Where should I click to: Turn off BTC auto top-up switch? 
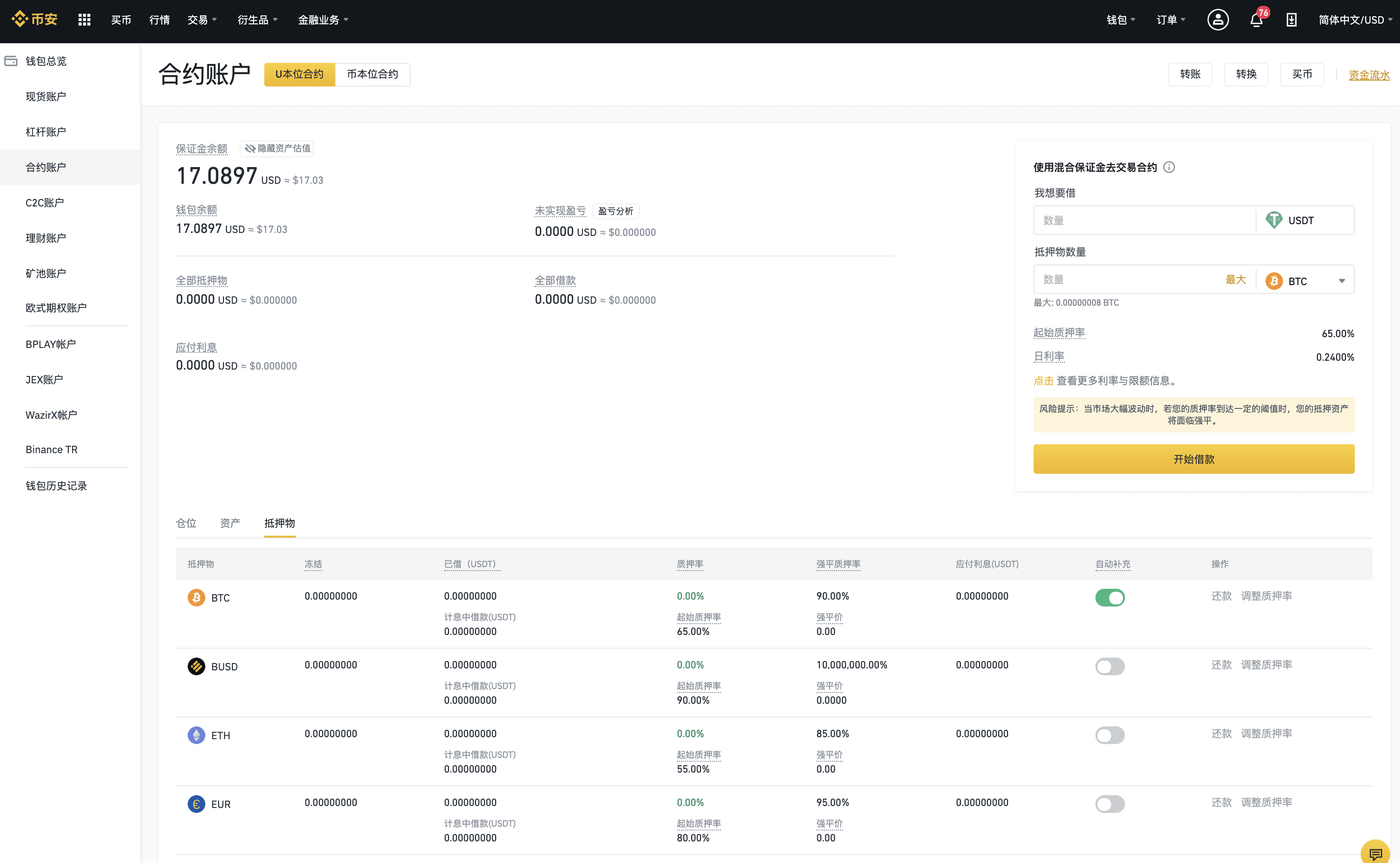(1110, 598)
